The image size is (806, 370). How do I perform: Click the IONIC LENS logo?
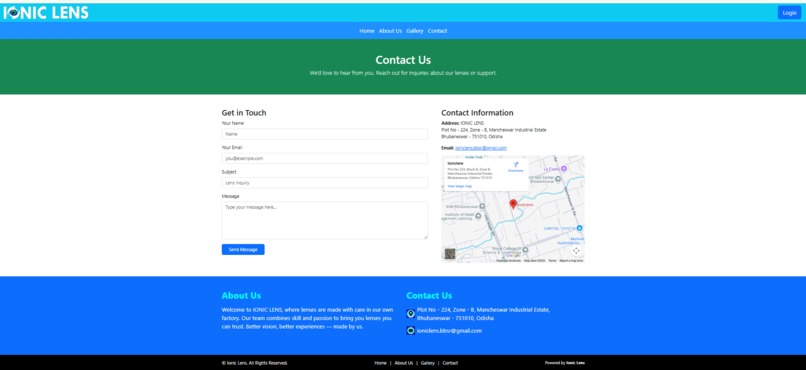(x=46, y=13)
